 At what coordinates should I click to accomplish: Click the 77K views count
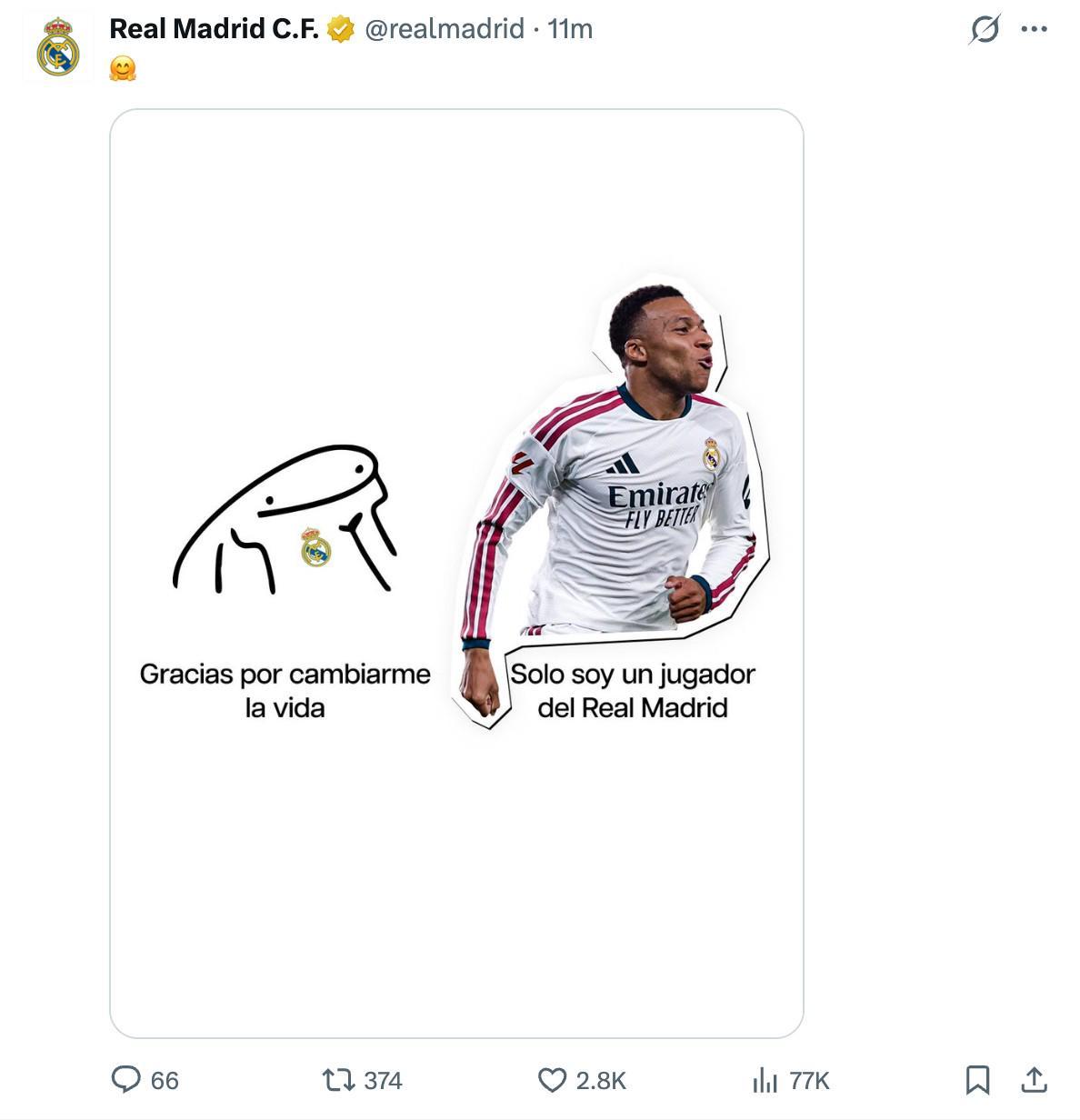[x=809, y=1080]
